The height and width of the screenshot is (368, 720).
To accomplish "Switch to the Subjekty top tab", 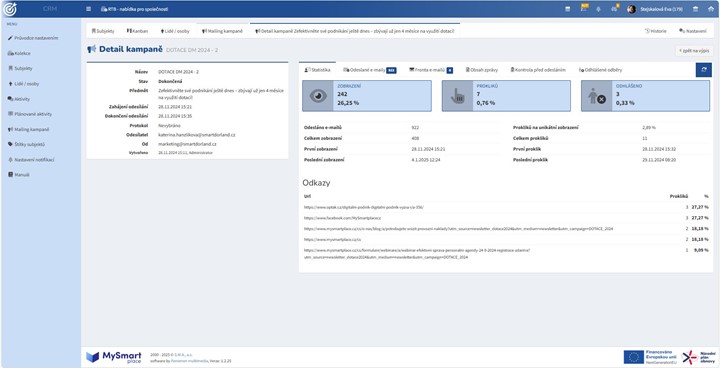I will (x=103, y=31).
